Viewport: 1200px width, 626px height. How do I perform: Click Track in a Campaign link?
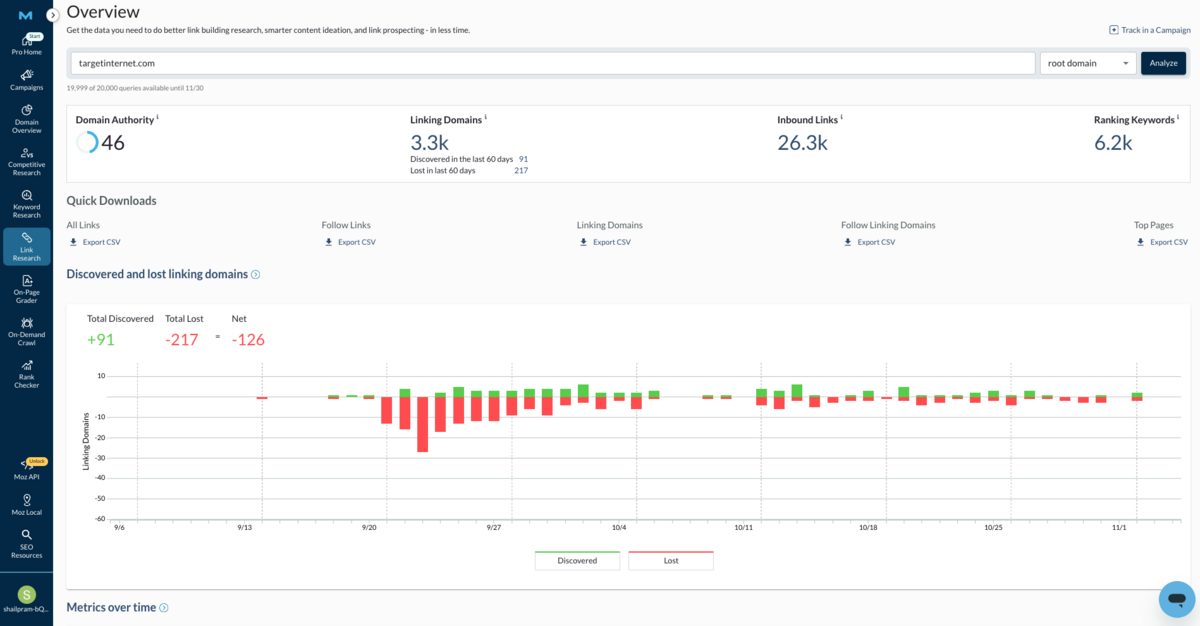tap(1150, 30)
